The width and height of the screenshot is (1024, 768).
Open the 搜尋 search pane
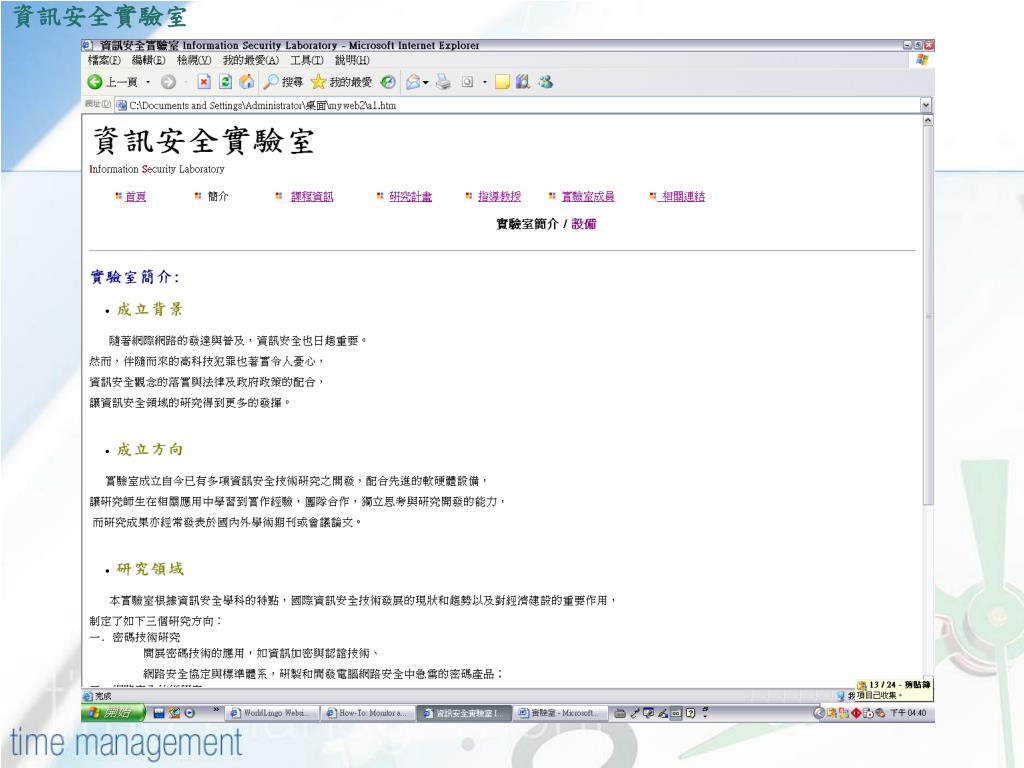click(x=283, y=82)
